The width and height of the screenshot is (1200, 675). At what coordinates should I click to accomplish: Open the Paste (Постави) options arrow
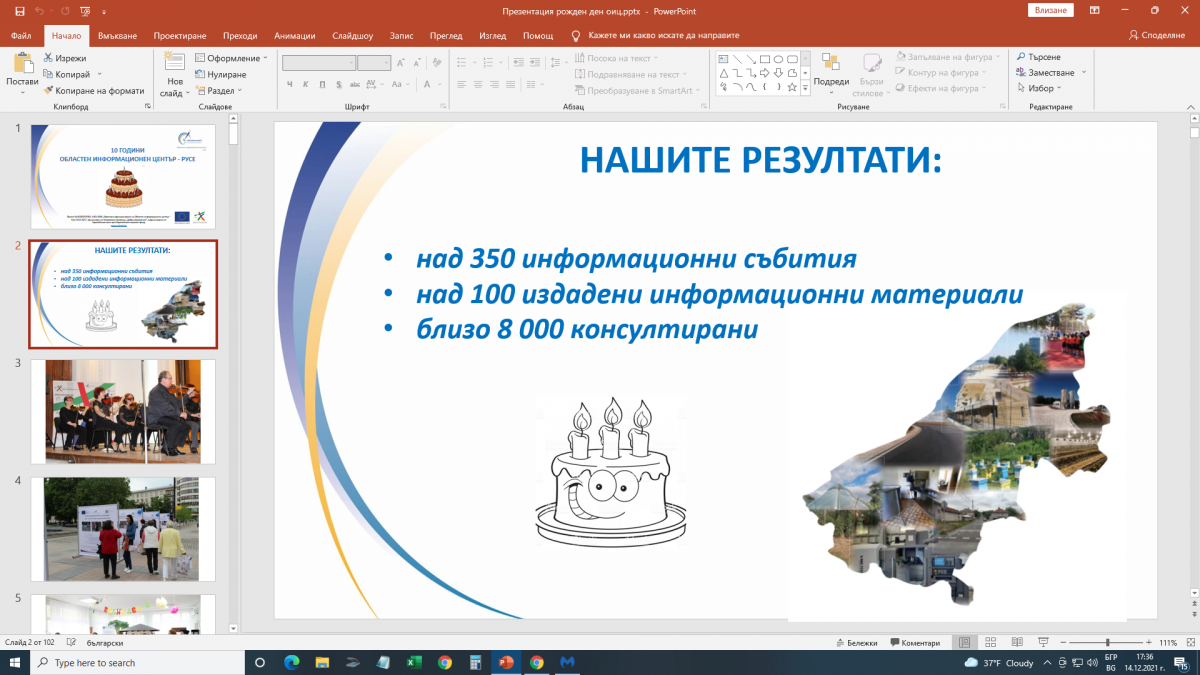tap(22, 90)
